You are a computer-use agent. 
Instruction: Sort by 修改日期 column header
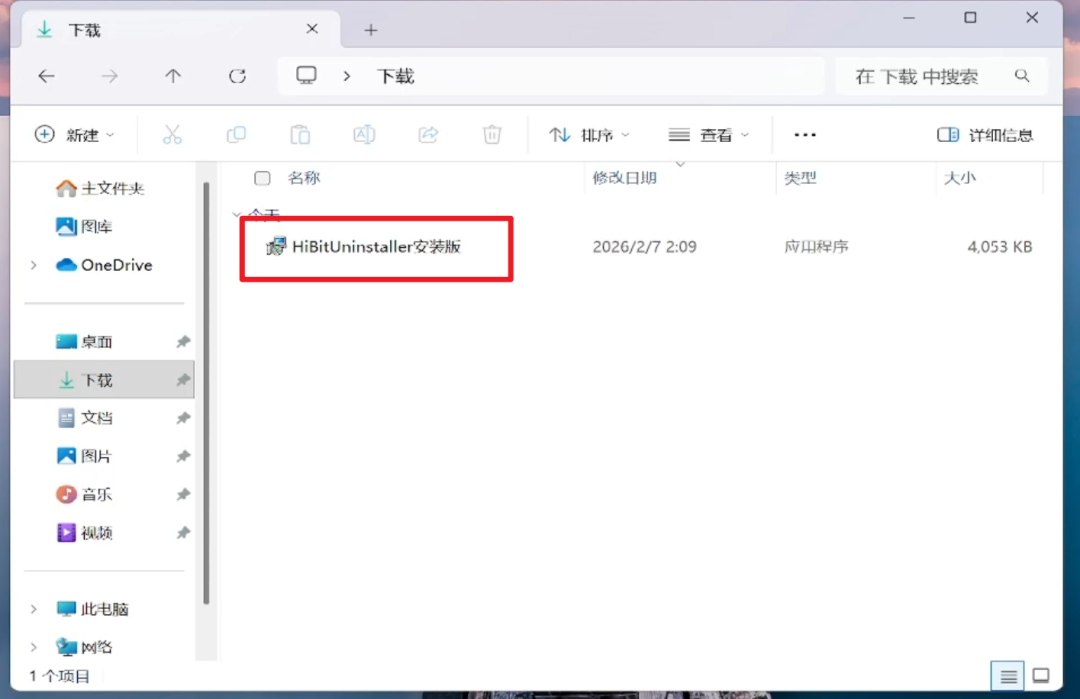625,178
